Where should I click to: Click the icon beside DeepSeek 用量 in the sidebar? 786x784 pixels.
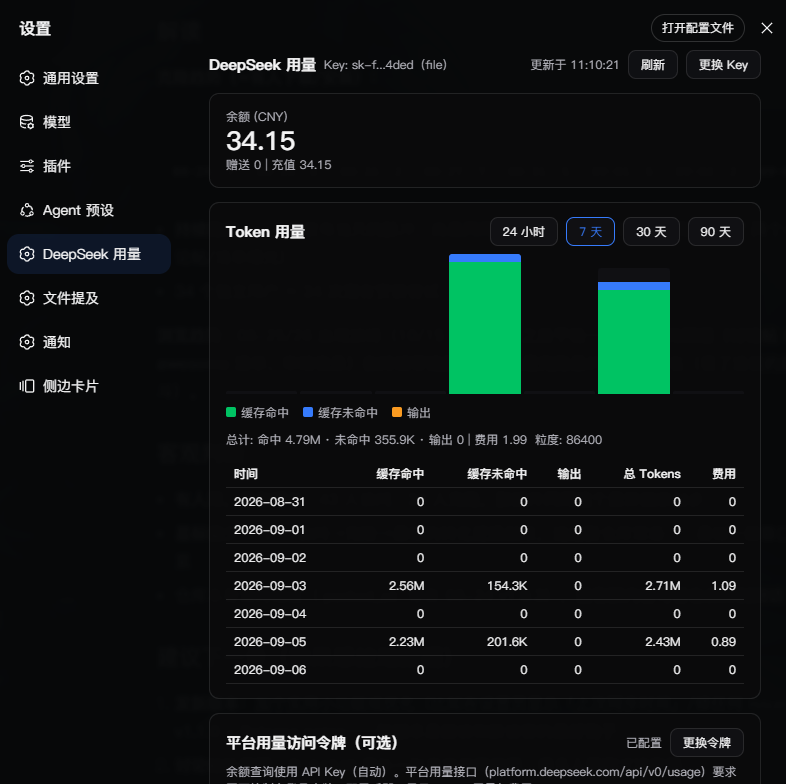pos(27,254)
